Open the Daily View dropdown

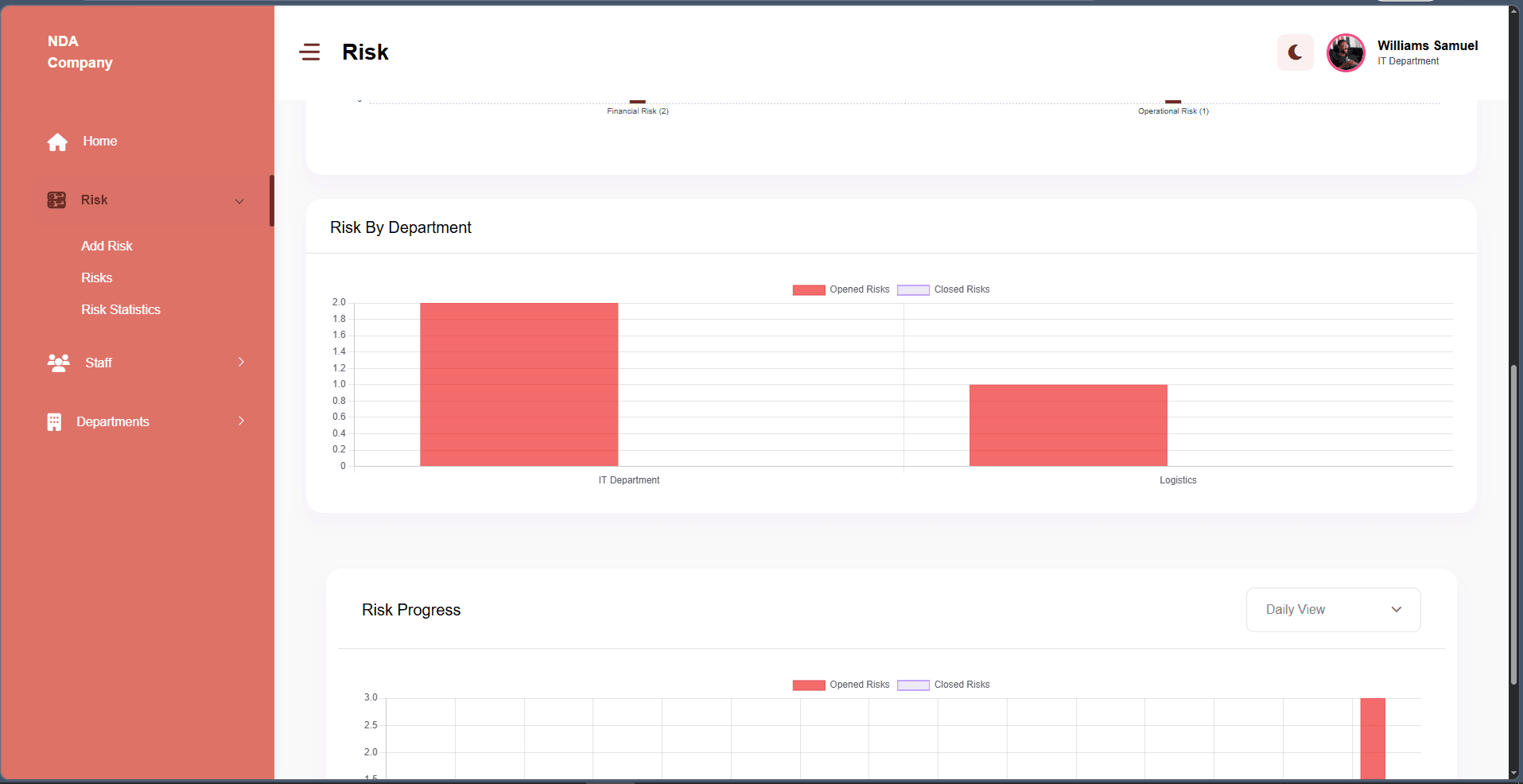click(x=1333, y=610)
